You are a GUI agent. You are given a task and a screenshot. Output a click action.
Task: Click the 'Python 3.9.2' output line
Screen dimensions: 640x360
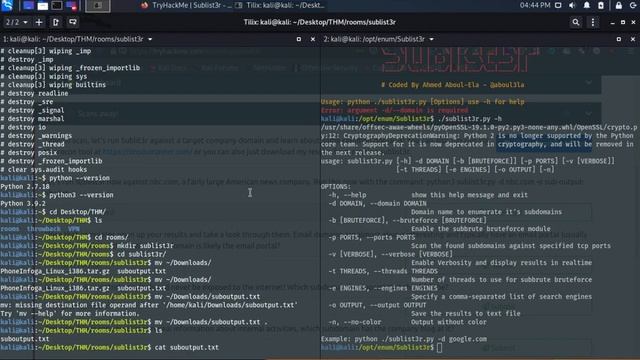tap(23, 203)
